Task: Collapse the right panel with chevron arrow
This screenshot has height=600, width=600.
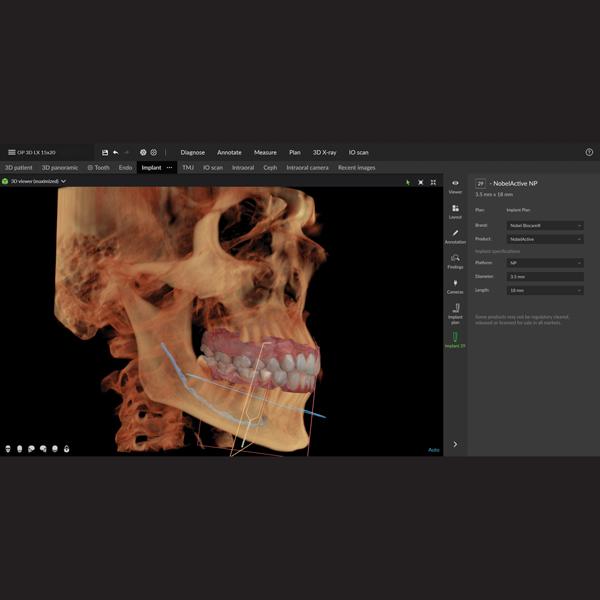Action: coord(455,444)
